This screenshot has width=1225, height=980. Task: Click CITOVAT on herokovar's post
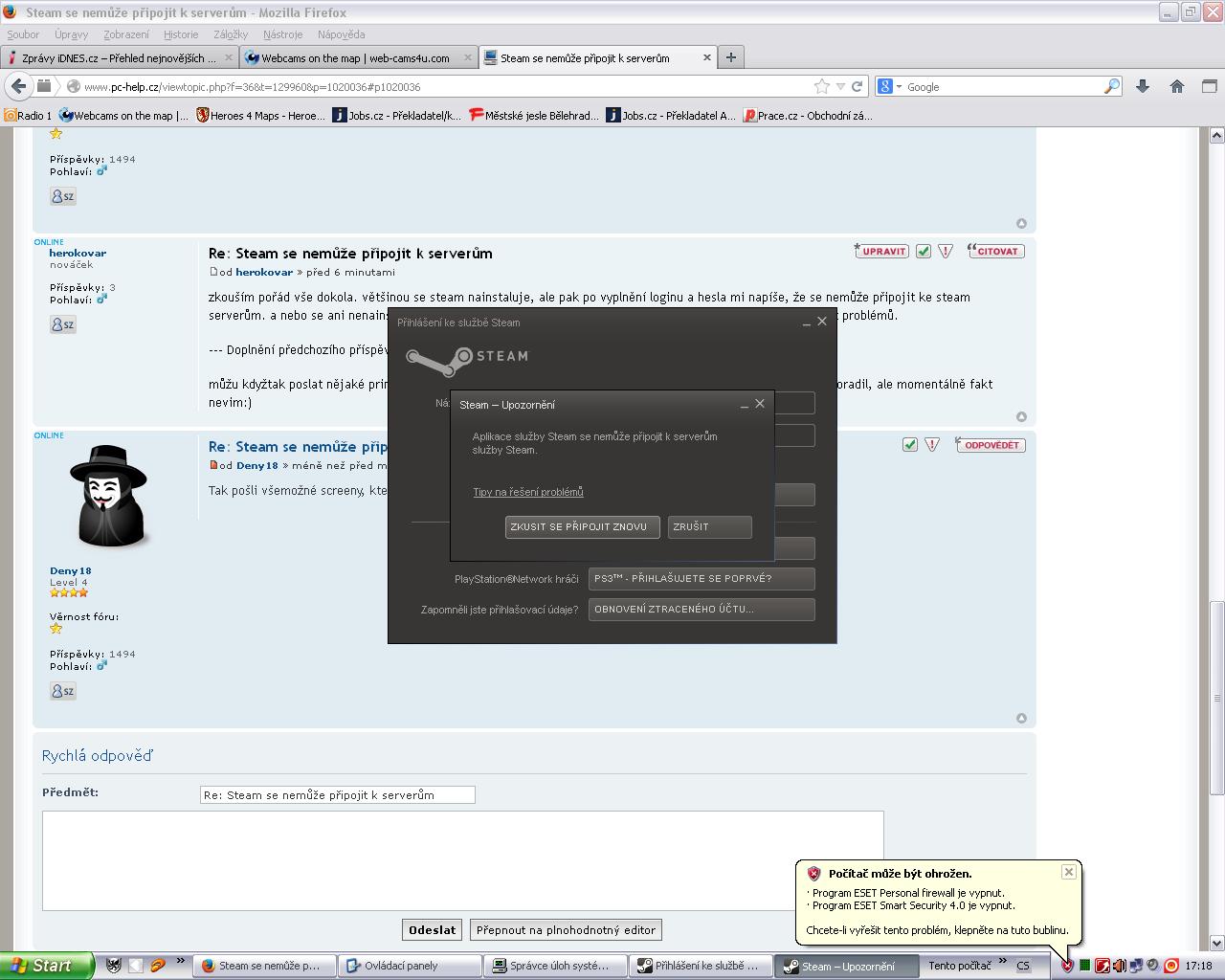[x=995, y=251]
